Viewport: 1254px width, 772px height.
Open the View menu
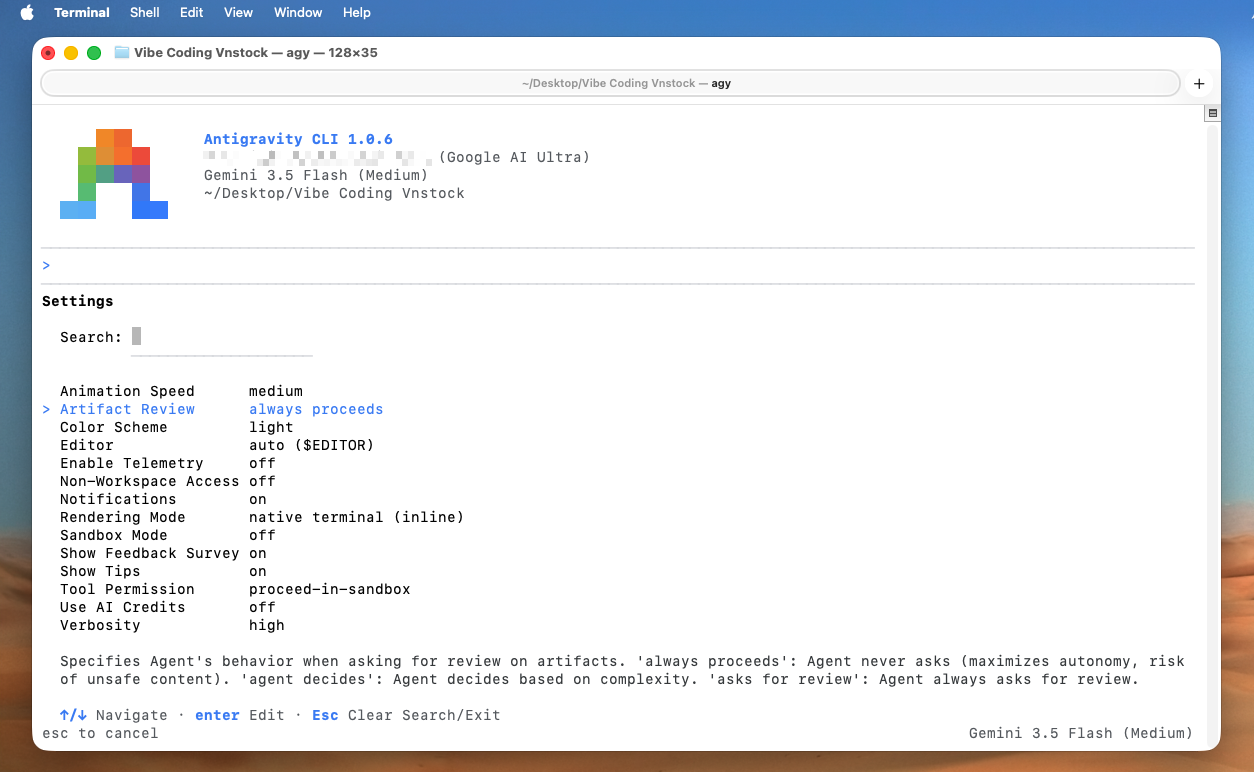pos(238,12)
